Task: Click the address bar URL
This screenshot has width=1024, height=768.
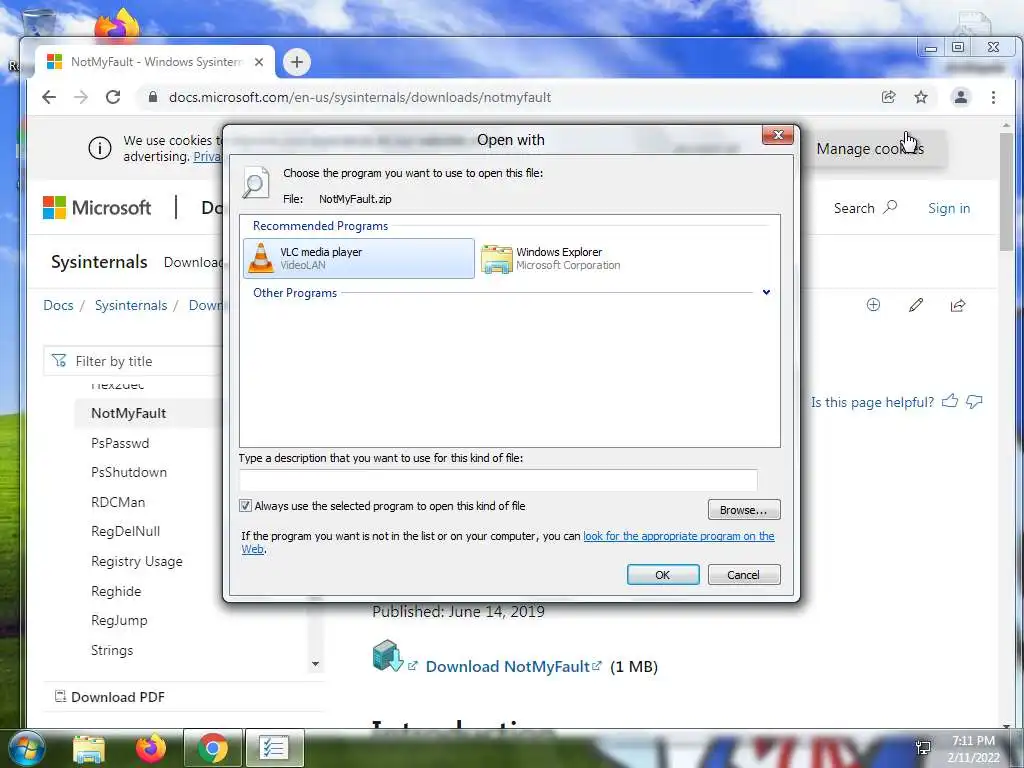Action: tap(360, 97)
